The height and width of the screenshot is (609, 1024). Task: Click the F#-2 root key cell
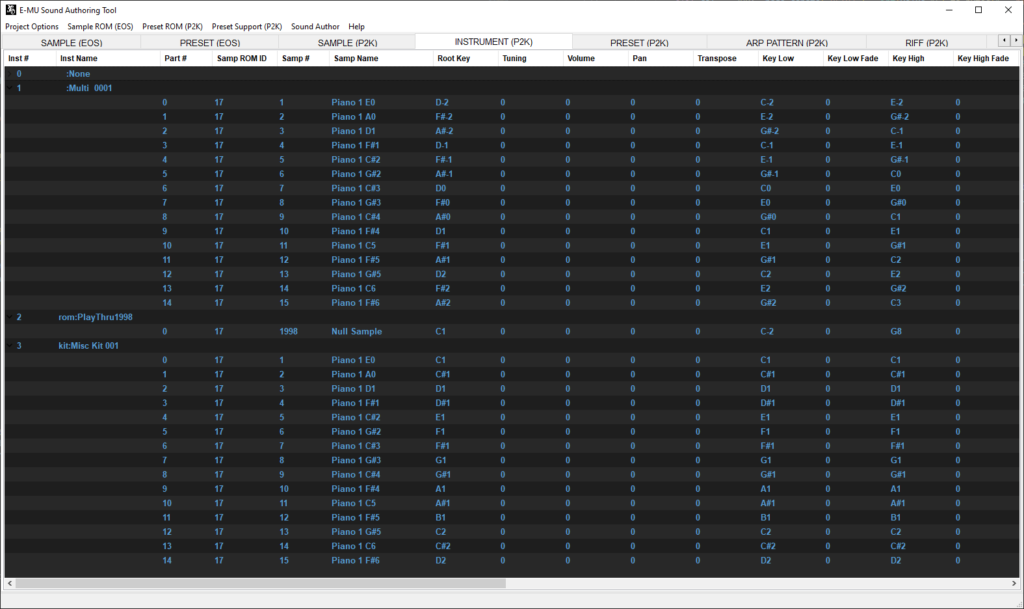click(x=444, y=117)
